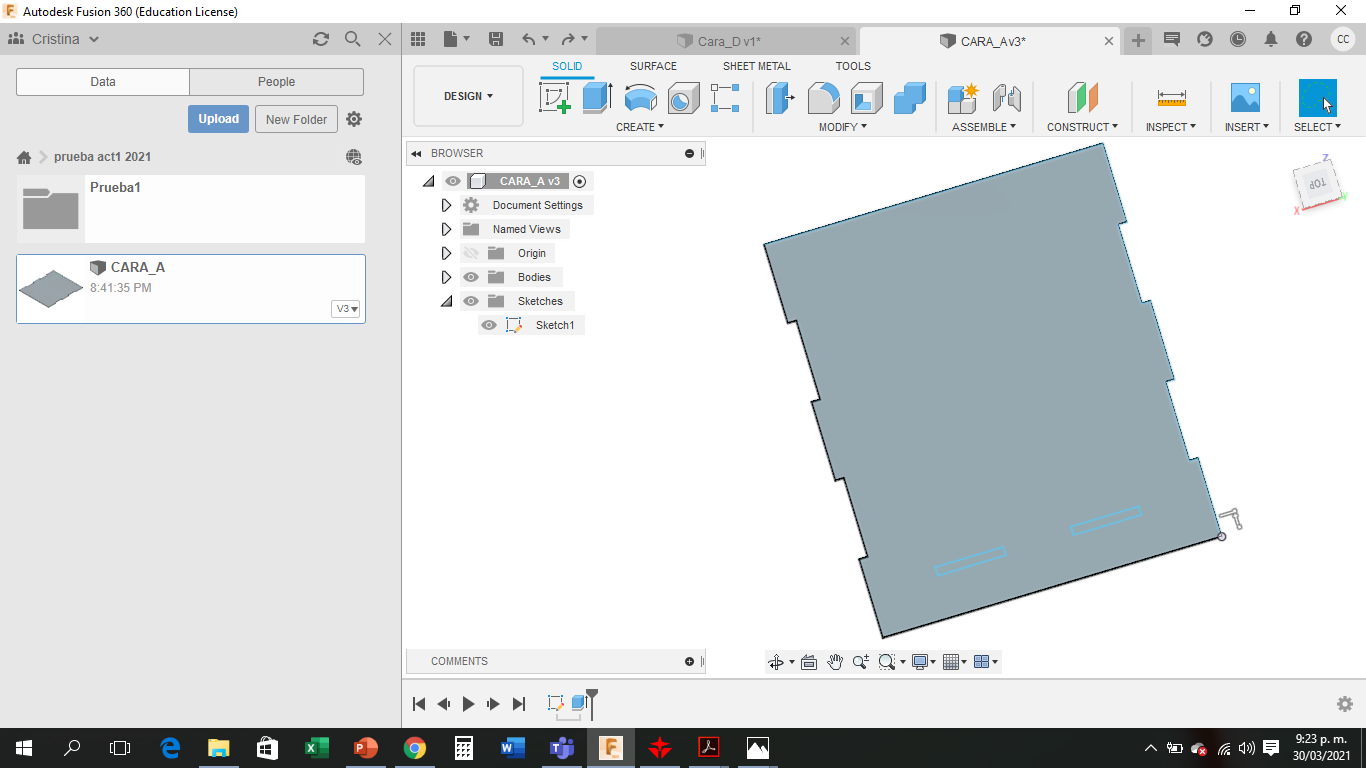The width and height of the screenshot is (1366, 768).
Task: Open the CONSTRUCT dropdown menu
Action: click(1082, 127)
